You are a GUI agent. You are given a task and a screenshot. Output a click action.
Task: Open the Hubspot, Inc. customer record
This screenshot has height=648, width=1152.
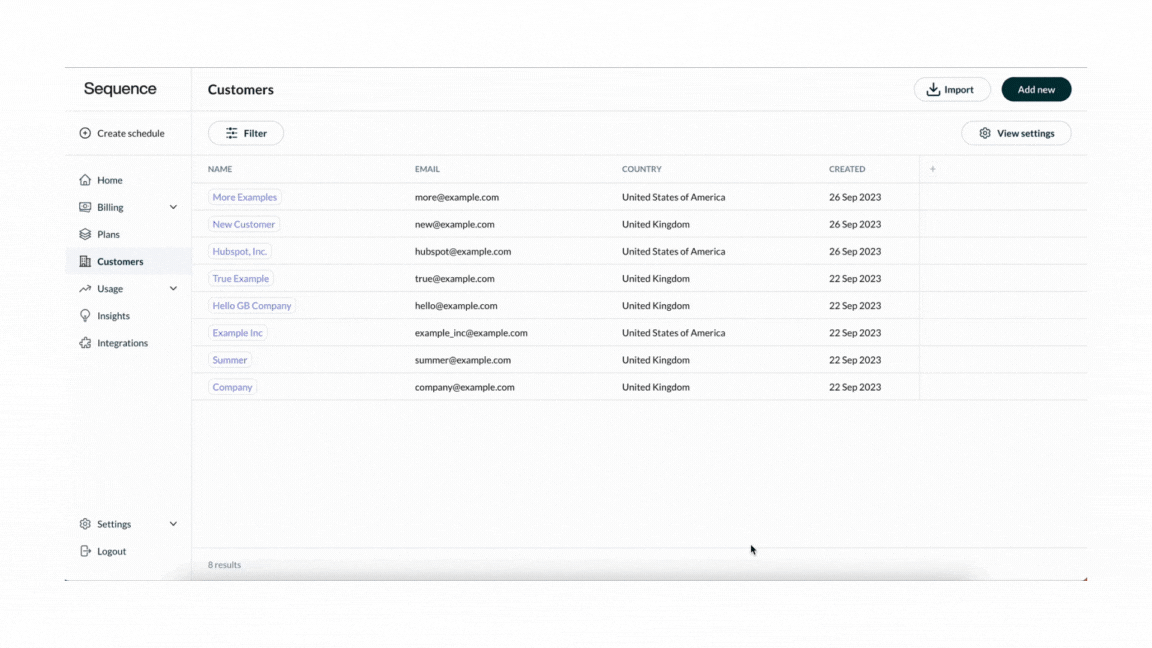click(239, 251)
